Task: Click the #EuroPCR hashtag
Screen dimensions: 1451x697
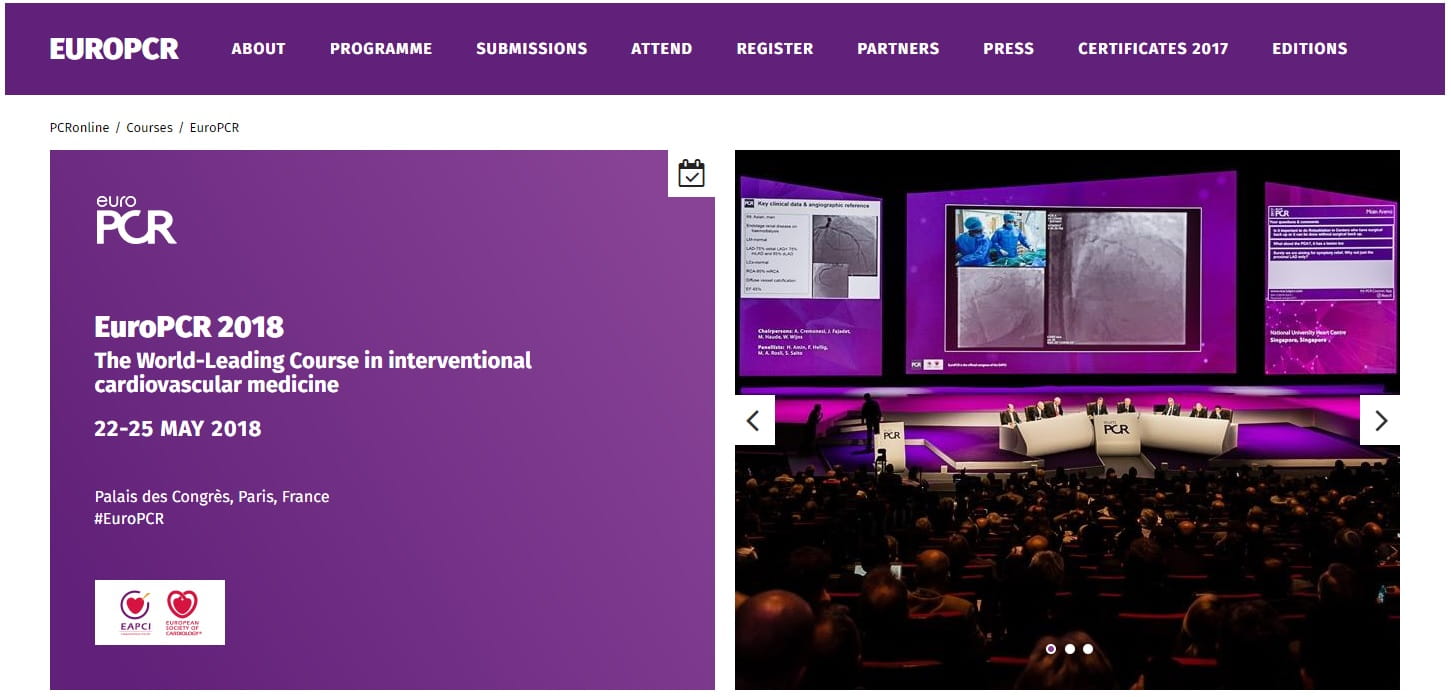Action: tap(129, 519)
